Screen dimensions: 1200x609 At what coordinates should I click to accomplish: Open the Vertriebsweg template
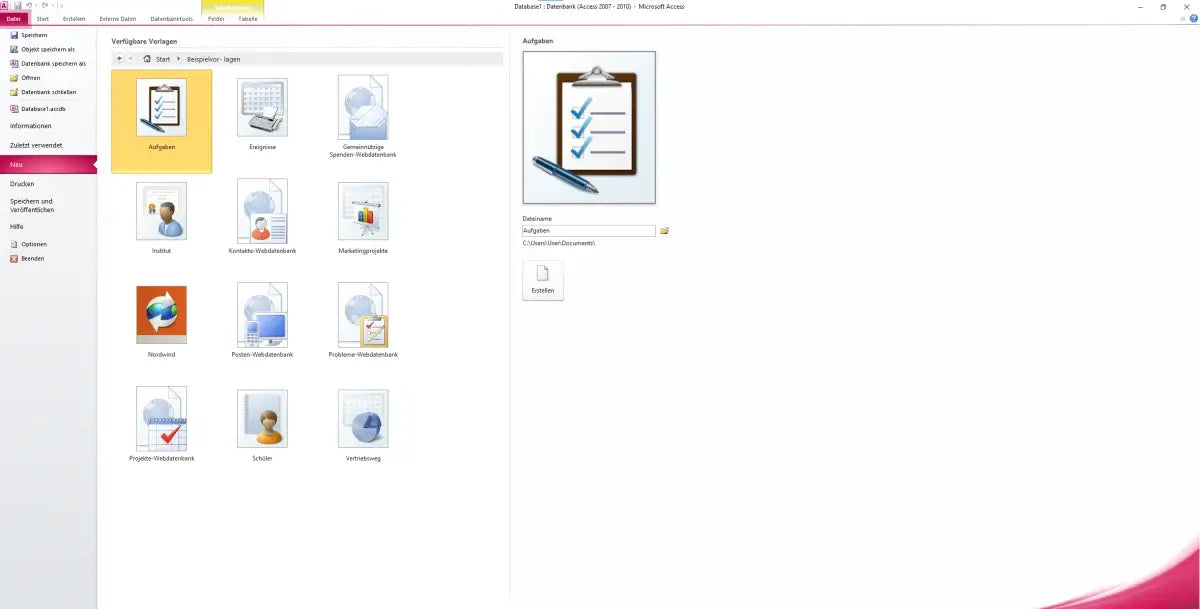pos(362,420)
